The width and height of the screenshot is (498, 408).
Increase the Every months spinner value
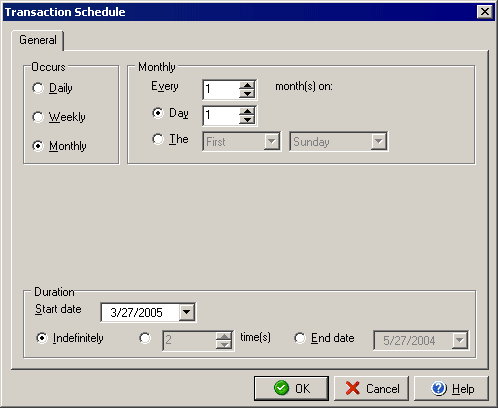[x=247, y=85]
